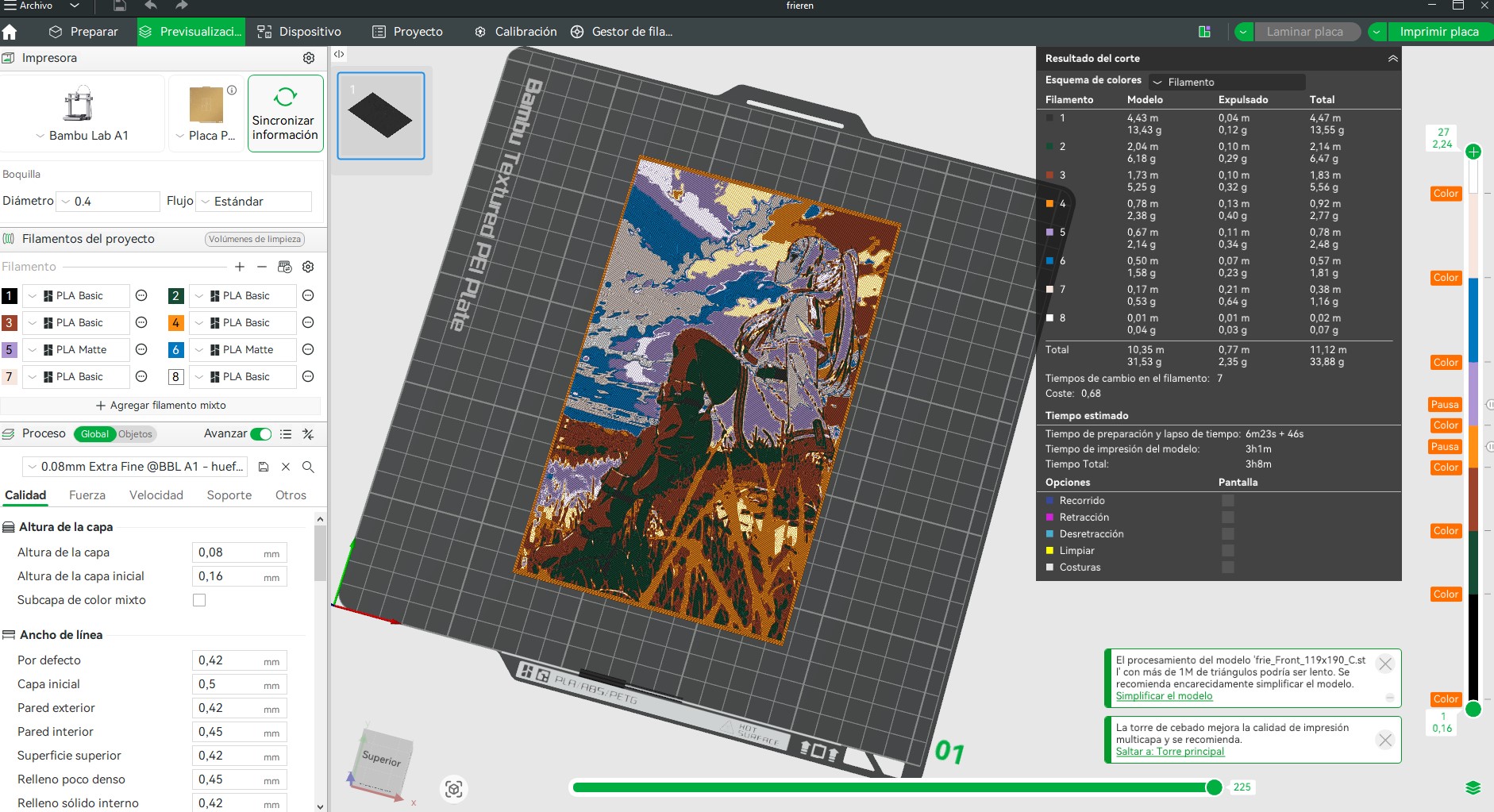Switch to the Velocidad settings tab

tap(156, 495)
